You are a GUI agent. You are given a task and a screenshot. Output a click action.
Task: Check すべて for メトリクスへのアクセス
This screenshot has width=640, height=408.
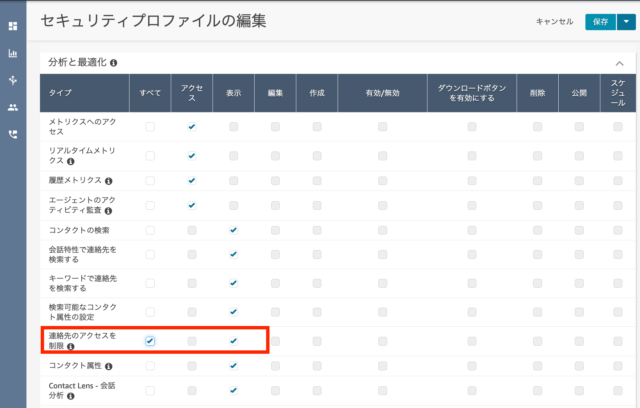(x=150, y=126)
